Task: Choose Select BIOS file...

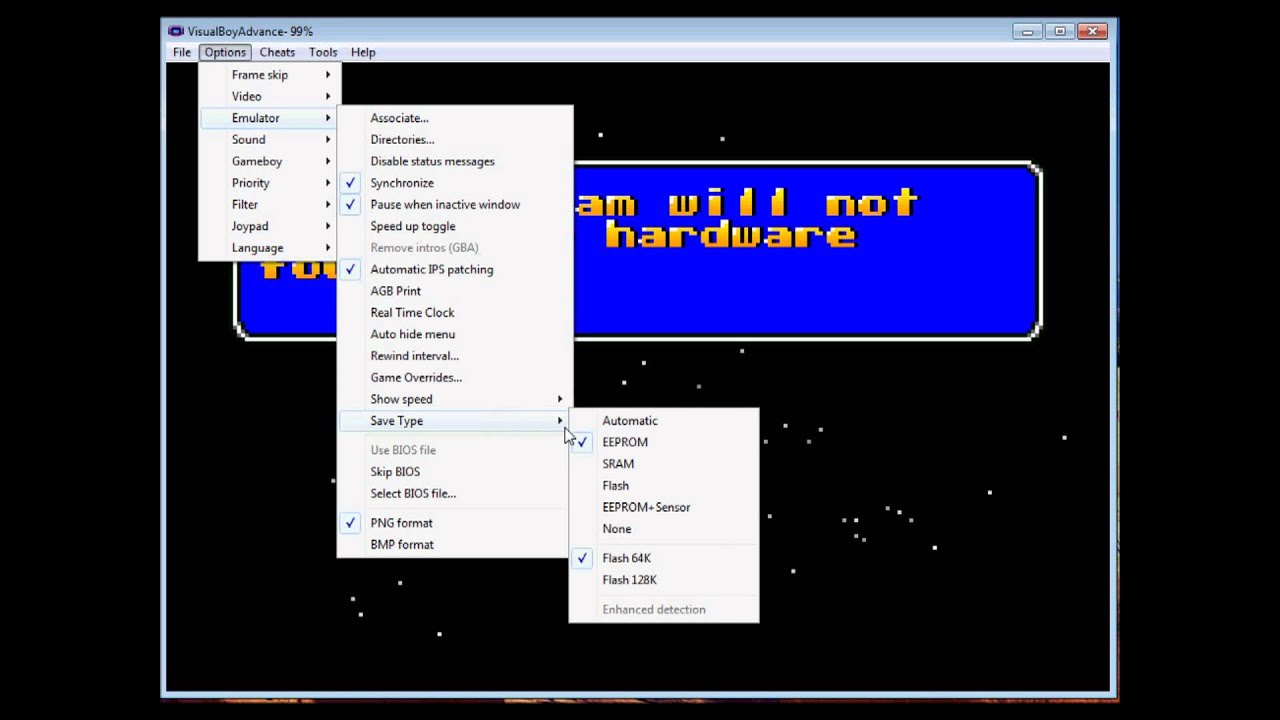Action: [x=455, y=493]
